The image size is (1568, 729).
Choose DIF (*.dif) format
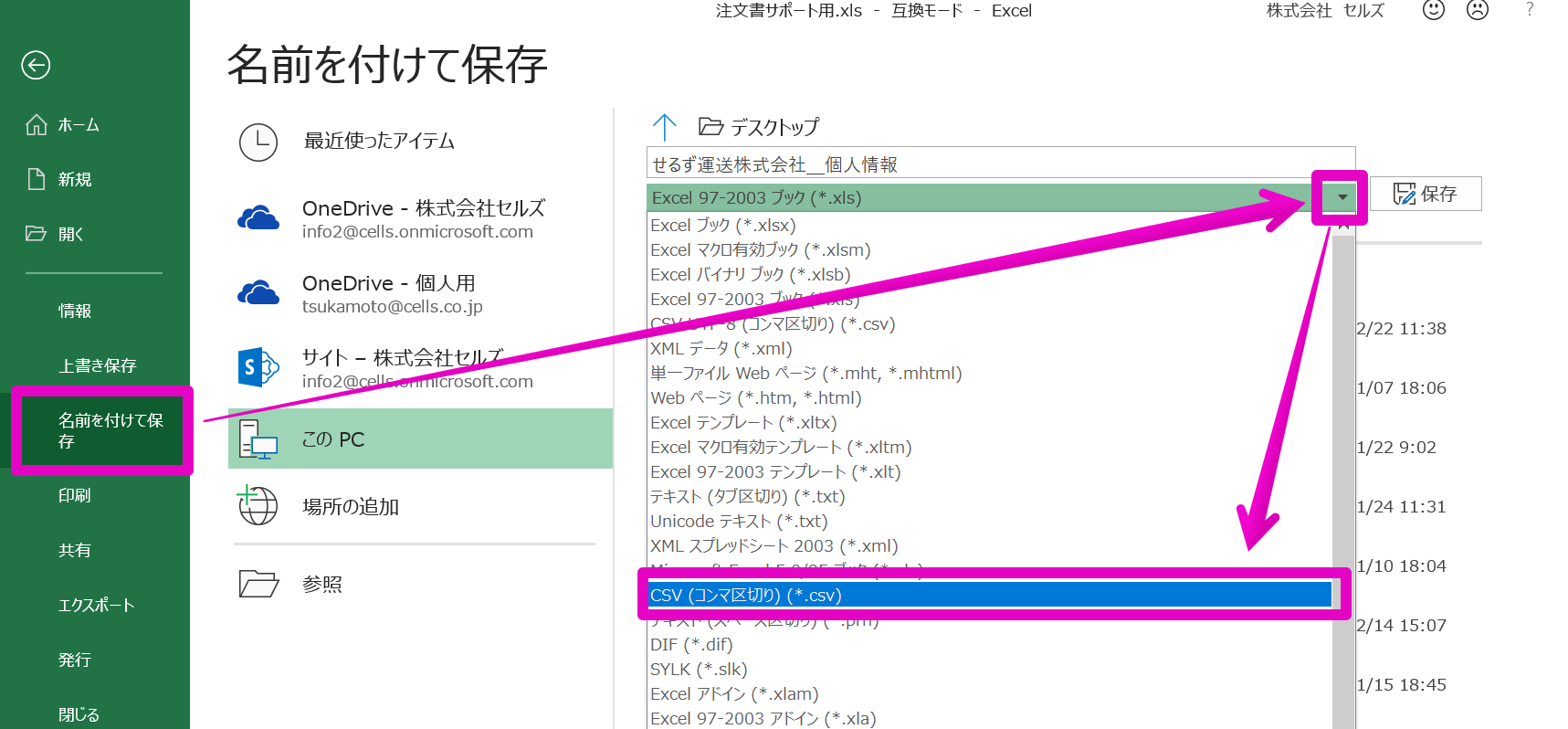coord(691,644)
